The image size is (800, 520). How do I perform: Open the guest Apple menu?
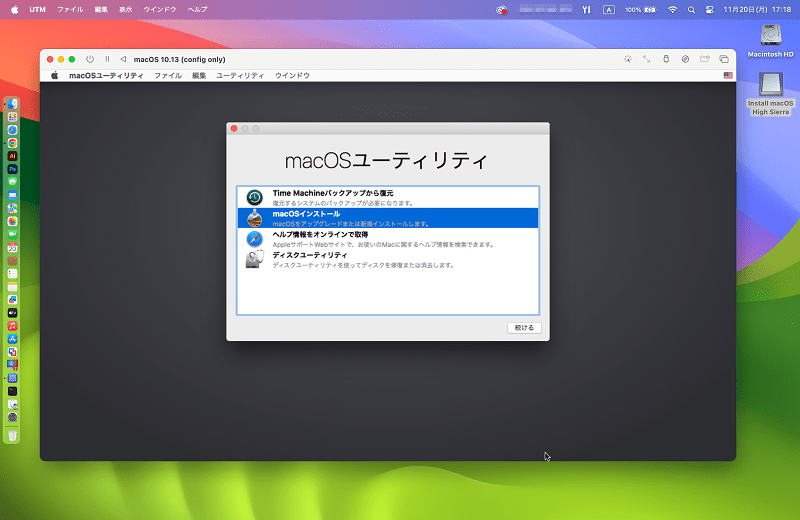coord(55,76)
